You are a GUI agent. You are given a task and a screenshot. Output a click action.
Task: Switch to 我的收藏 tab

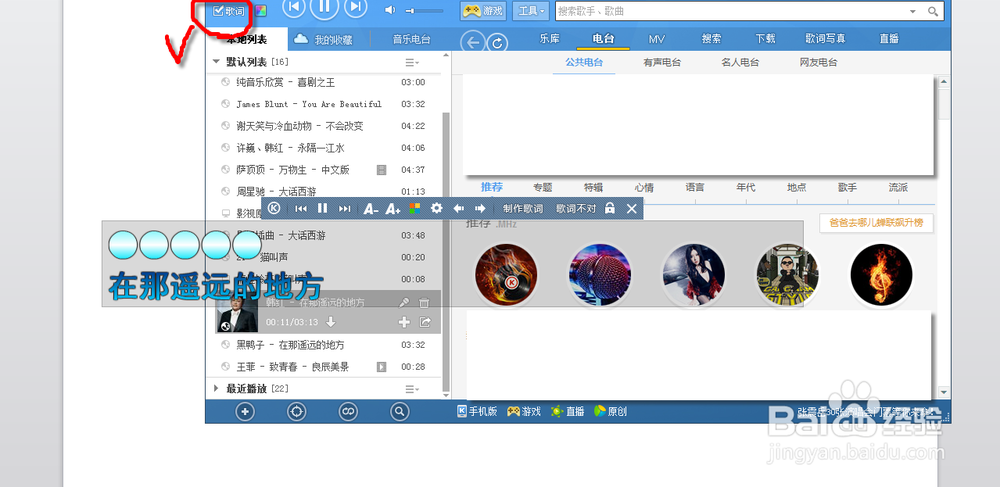(323, 40)
